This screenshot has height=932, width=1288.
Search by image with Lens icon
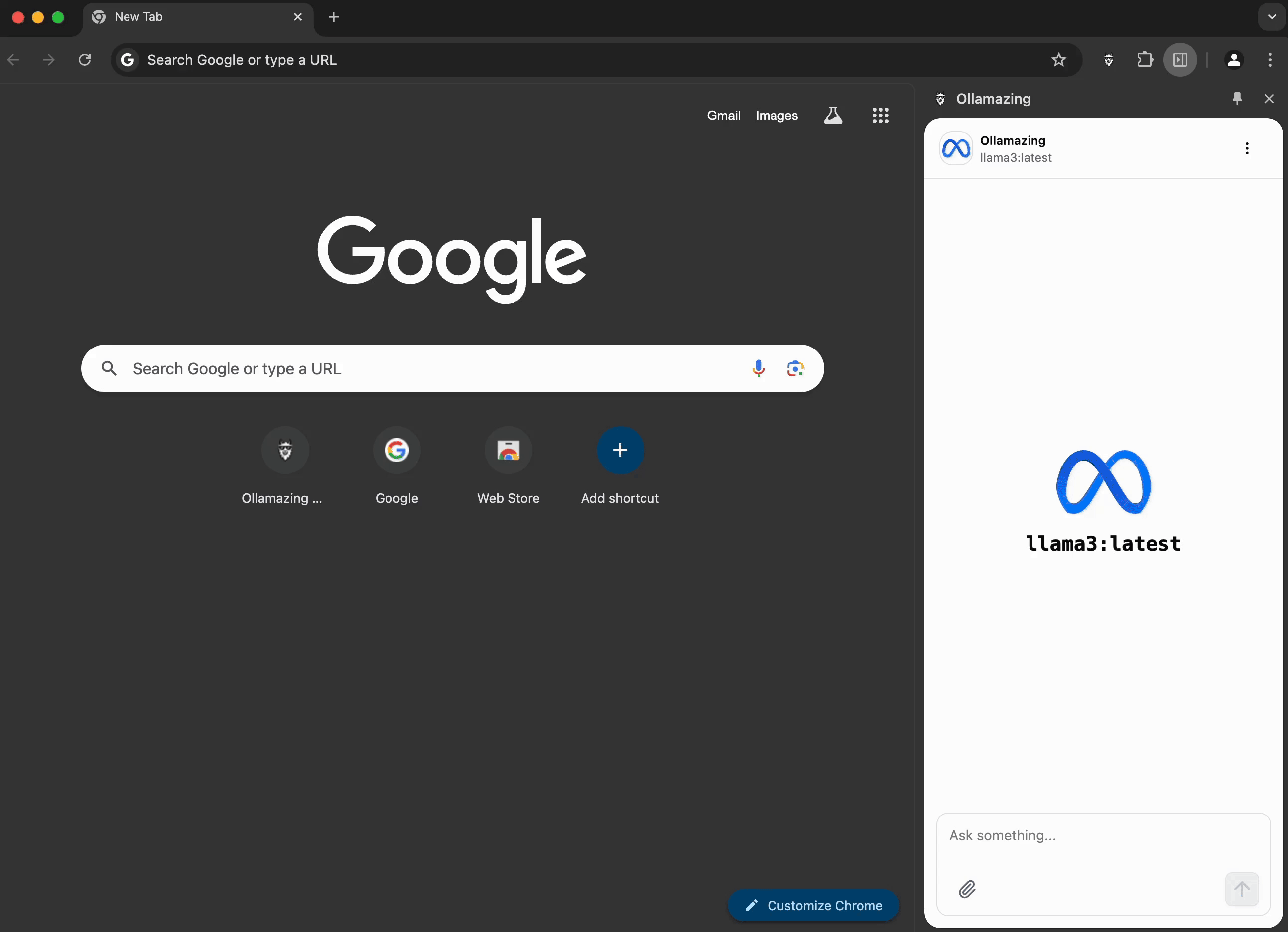tap(795, 368)
